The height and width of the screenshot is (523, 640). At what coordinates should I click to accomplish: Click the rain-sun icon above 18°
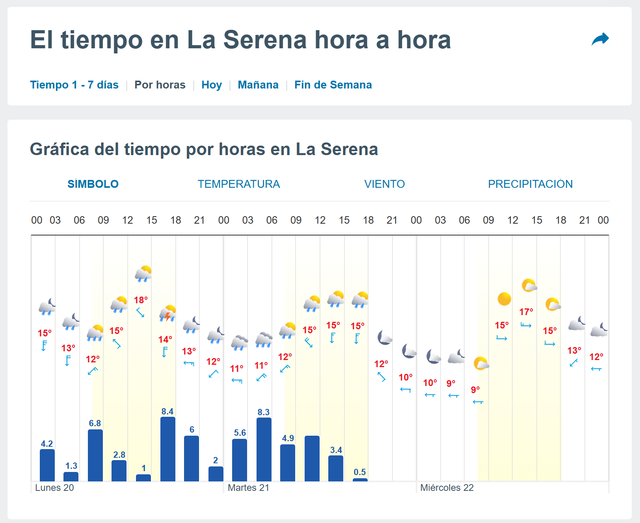(143, 274)
